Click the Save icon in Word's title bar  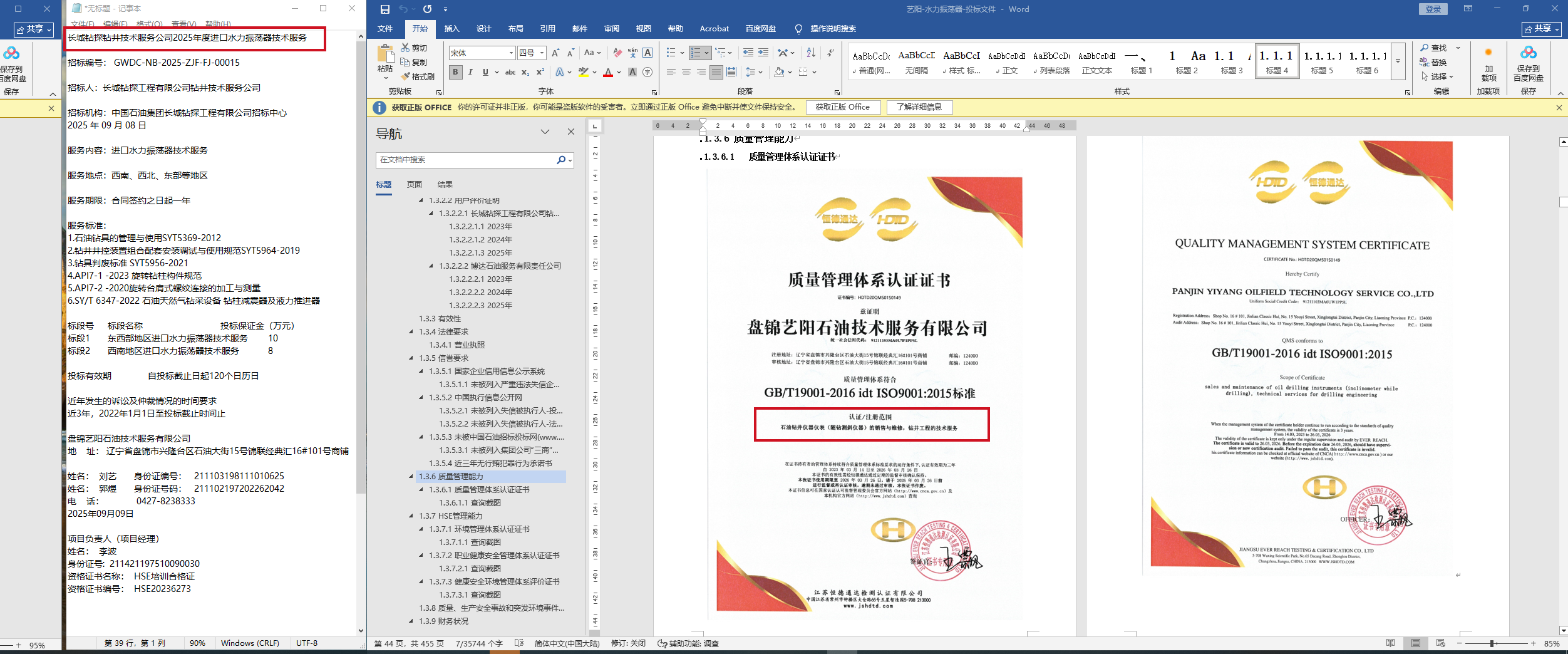point(385,9)
